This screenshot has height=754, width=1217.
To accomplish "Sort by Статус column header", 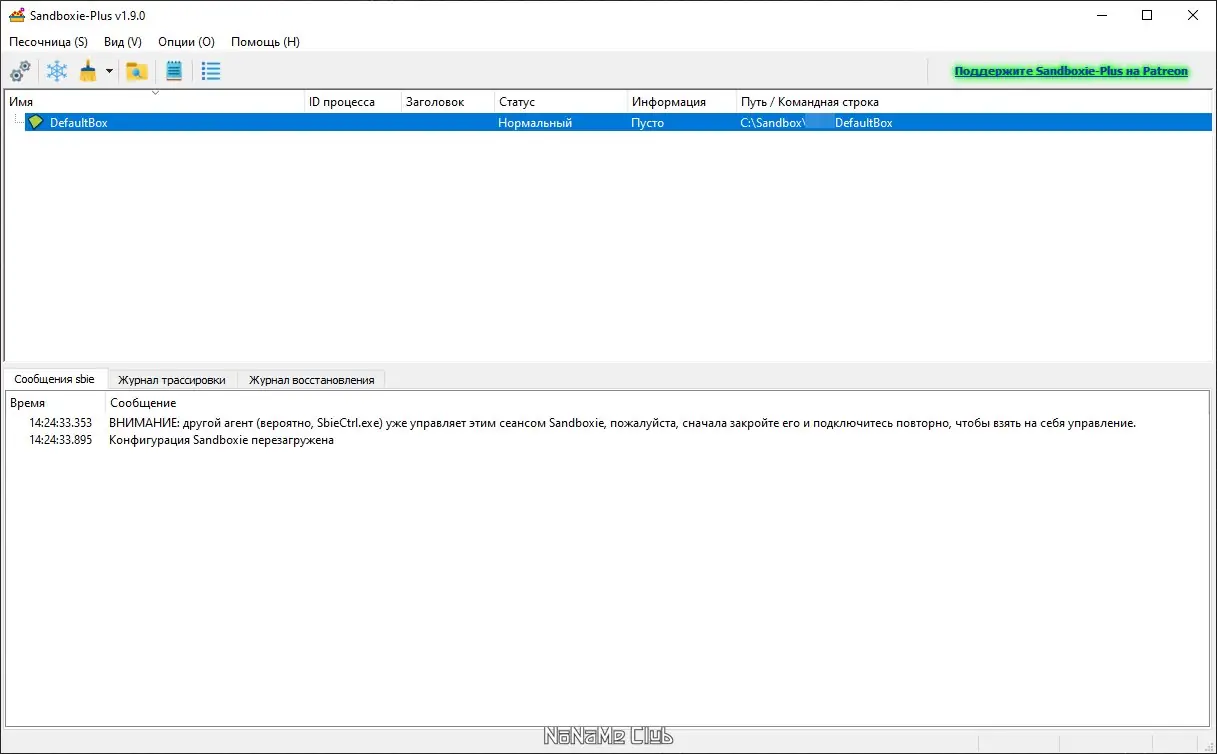I will pyautogui.click(x=561, y=102).
